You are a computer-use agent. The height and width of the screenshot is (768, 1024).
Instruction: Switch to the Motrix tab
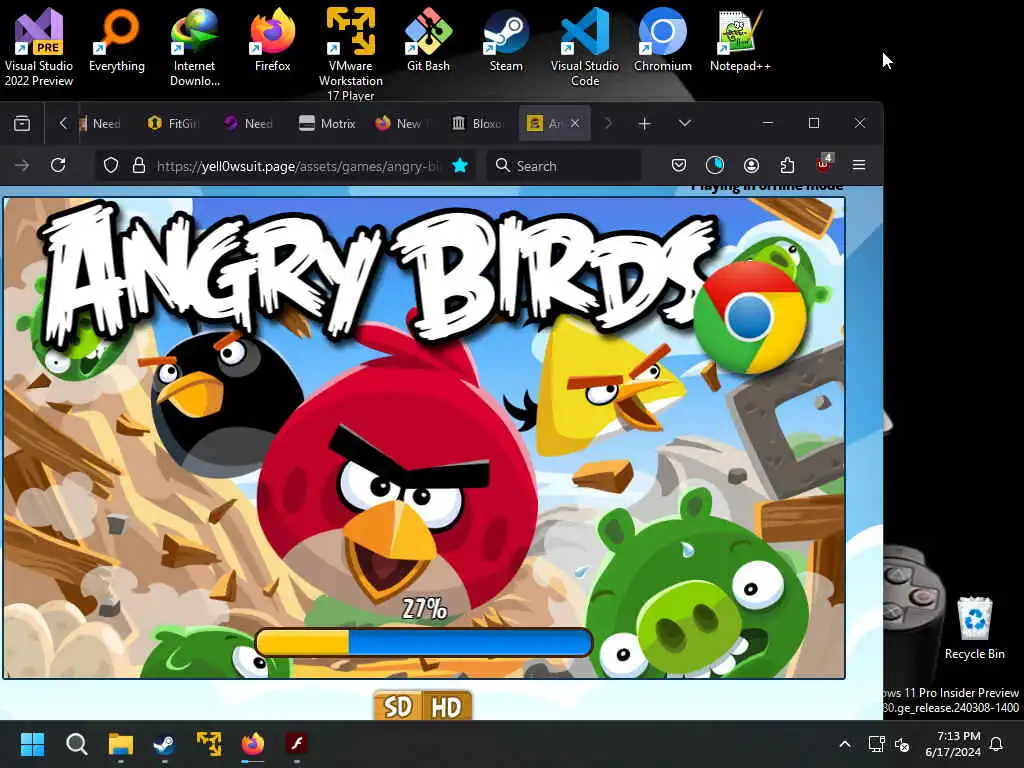(327, 123)
